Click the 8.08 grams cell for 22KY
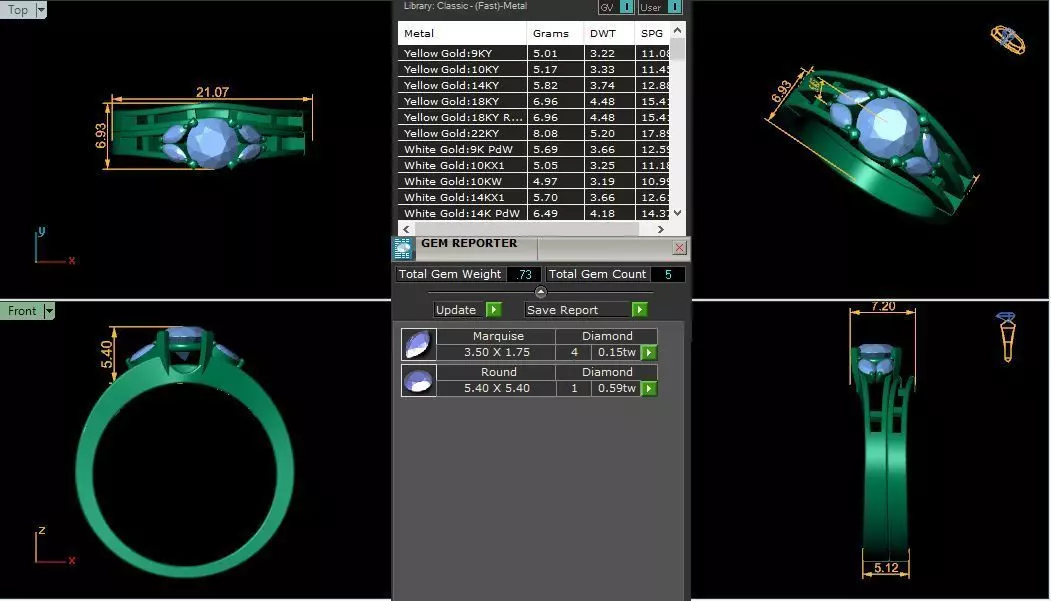 pyautogui.click(x=555, y=133)
